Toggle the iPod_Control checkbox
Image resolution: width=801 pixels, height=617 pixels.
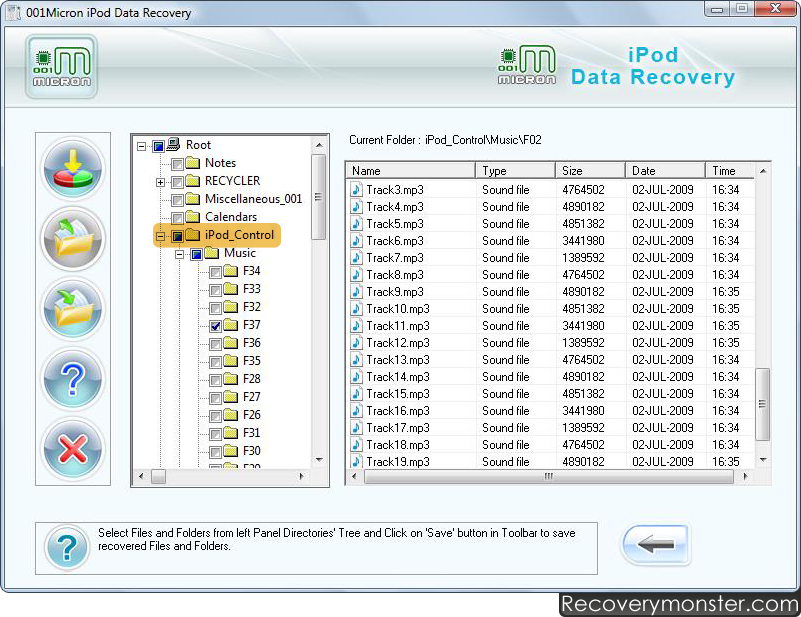177,236
